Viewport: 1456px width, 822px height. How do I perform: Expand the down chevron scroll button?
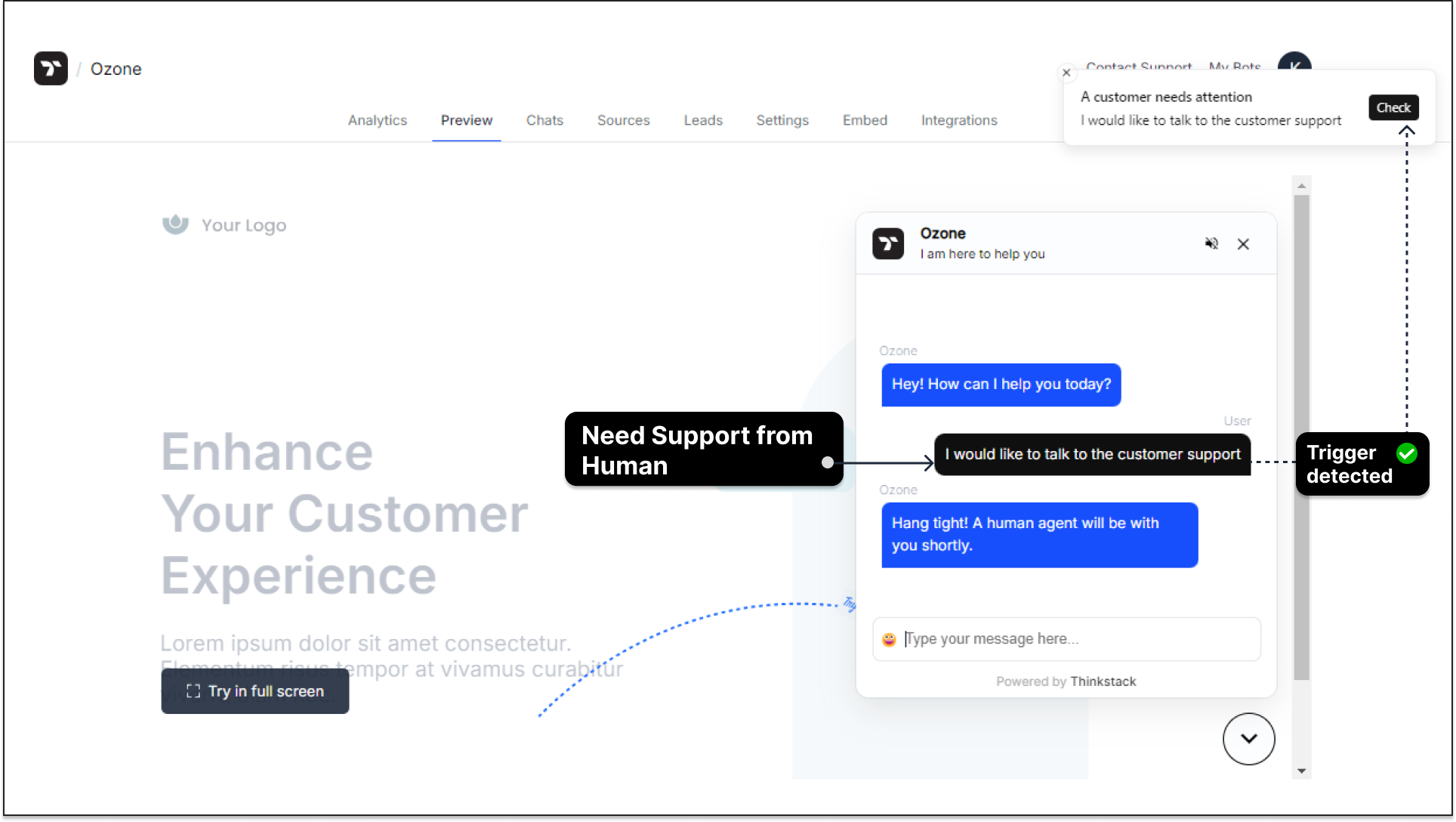(x=1249, y=738)
